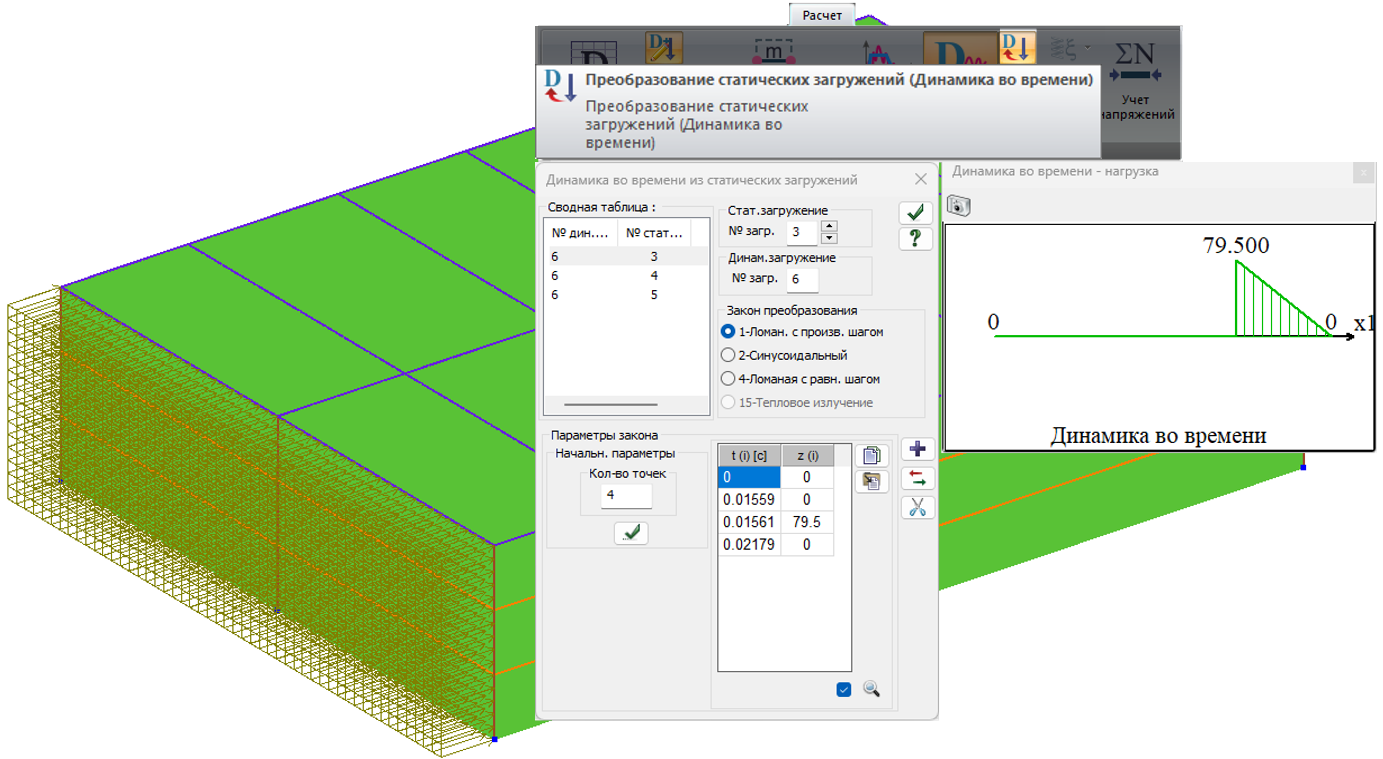Toggle the blue checkbox below the points table
The image size is (1383, 759).
coord(843,689)
